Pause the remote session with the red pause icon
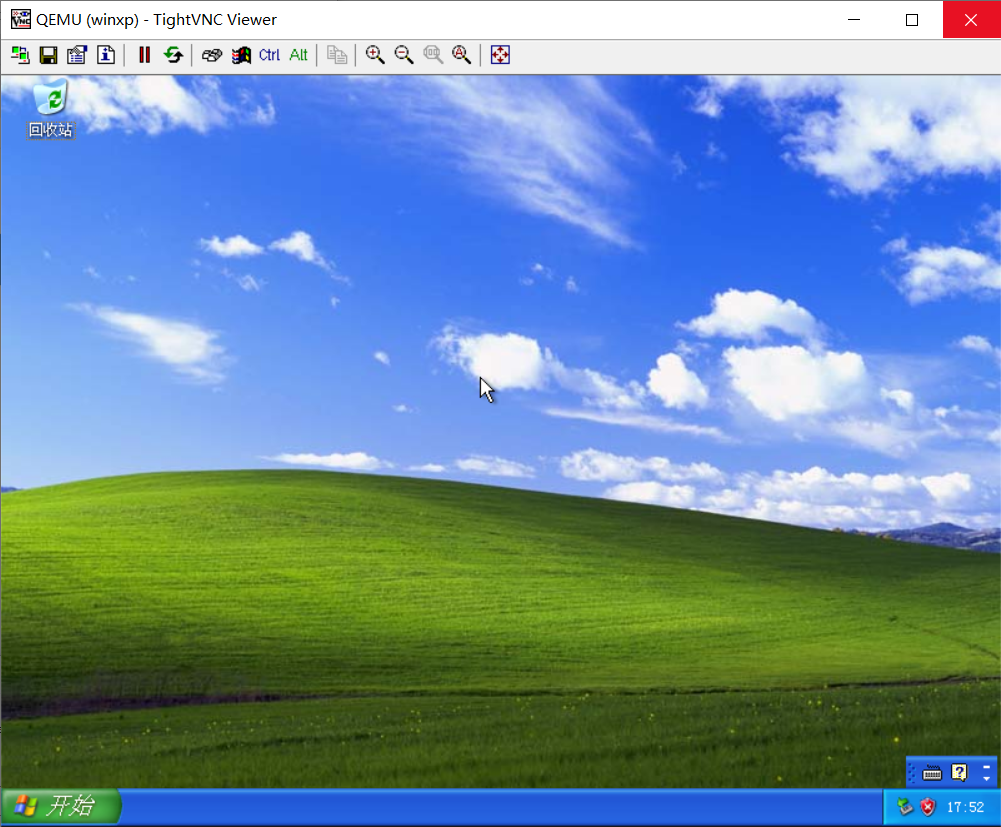Image resolution: width=1001 pixels, height=827 pixels. (144, 55)
